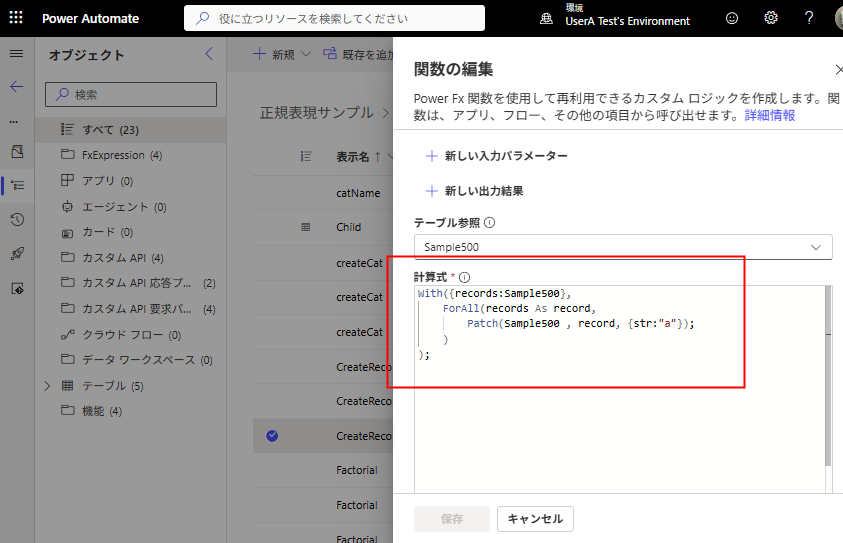This screenshot has width=843, height=543.
Task: Expand the テーブル (5) tree node
Action: click(47, 385)
